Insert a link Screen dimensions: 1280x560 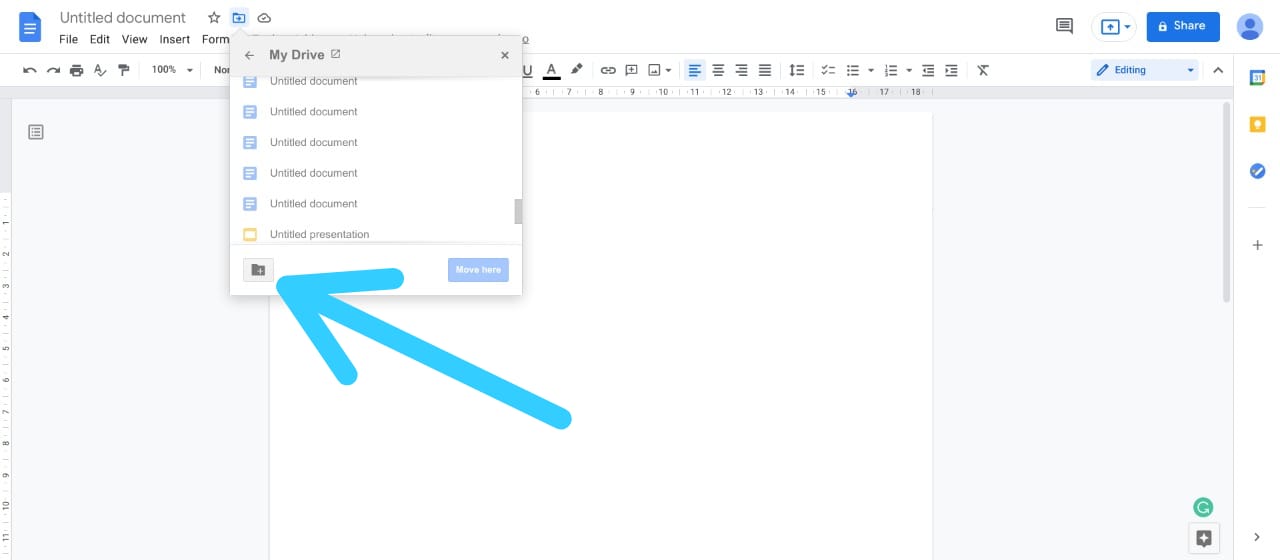[x=608, y=70]
